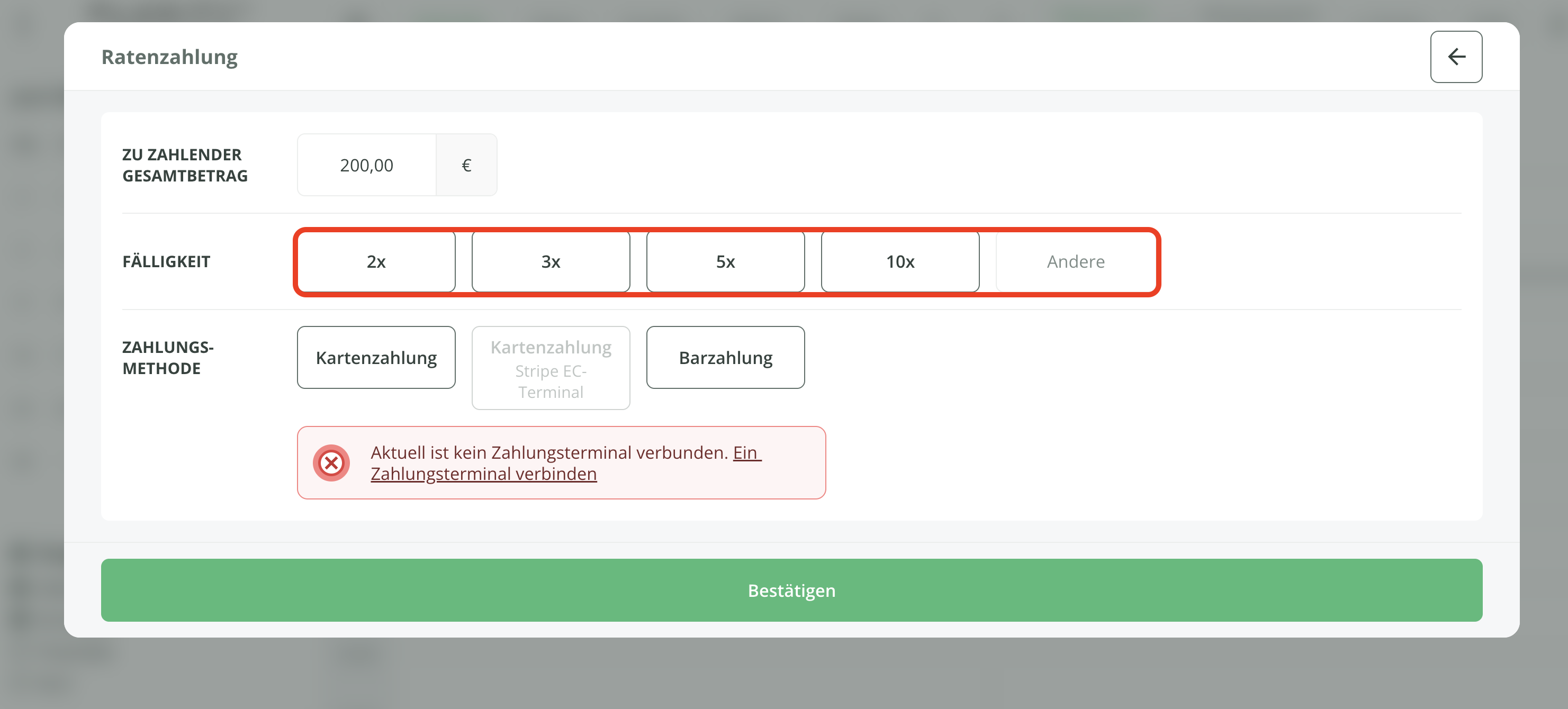Choose Barzahlung payment method
Screen dimensions: 1568x709
[x=725, y=358]
